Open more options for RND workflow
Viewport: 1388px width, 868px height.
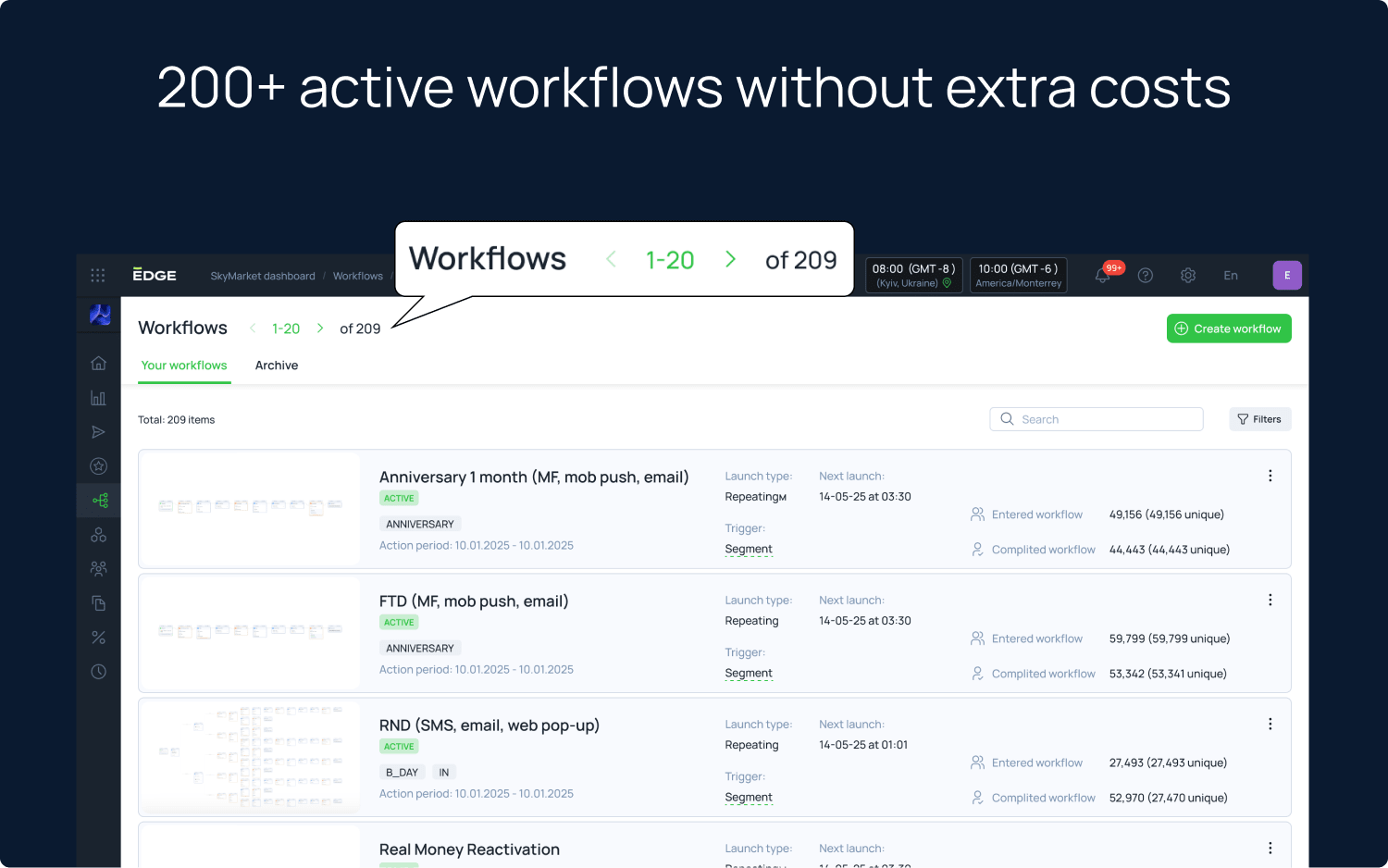click(x=1270, y=724)
